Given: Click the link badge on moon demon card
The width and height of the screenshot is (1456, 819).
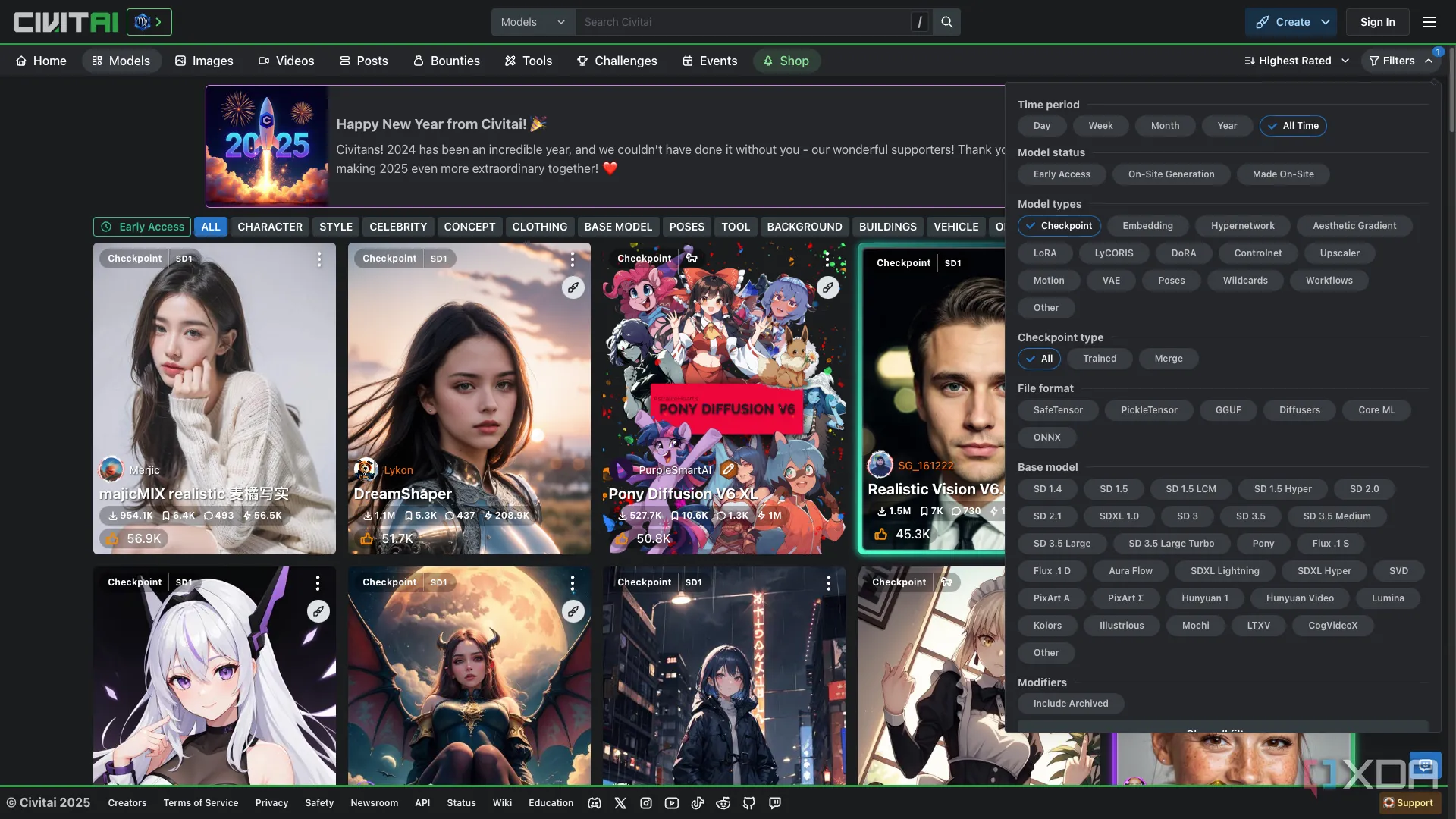Looking at the screenshot, I should coord(573,611).
